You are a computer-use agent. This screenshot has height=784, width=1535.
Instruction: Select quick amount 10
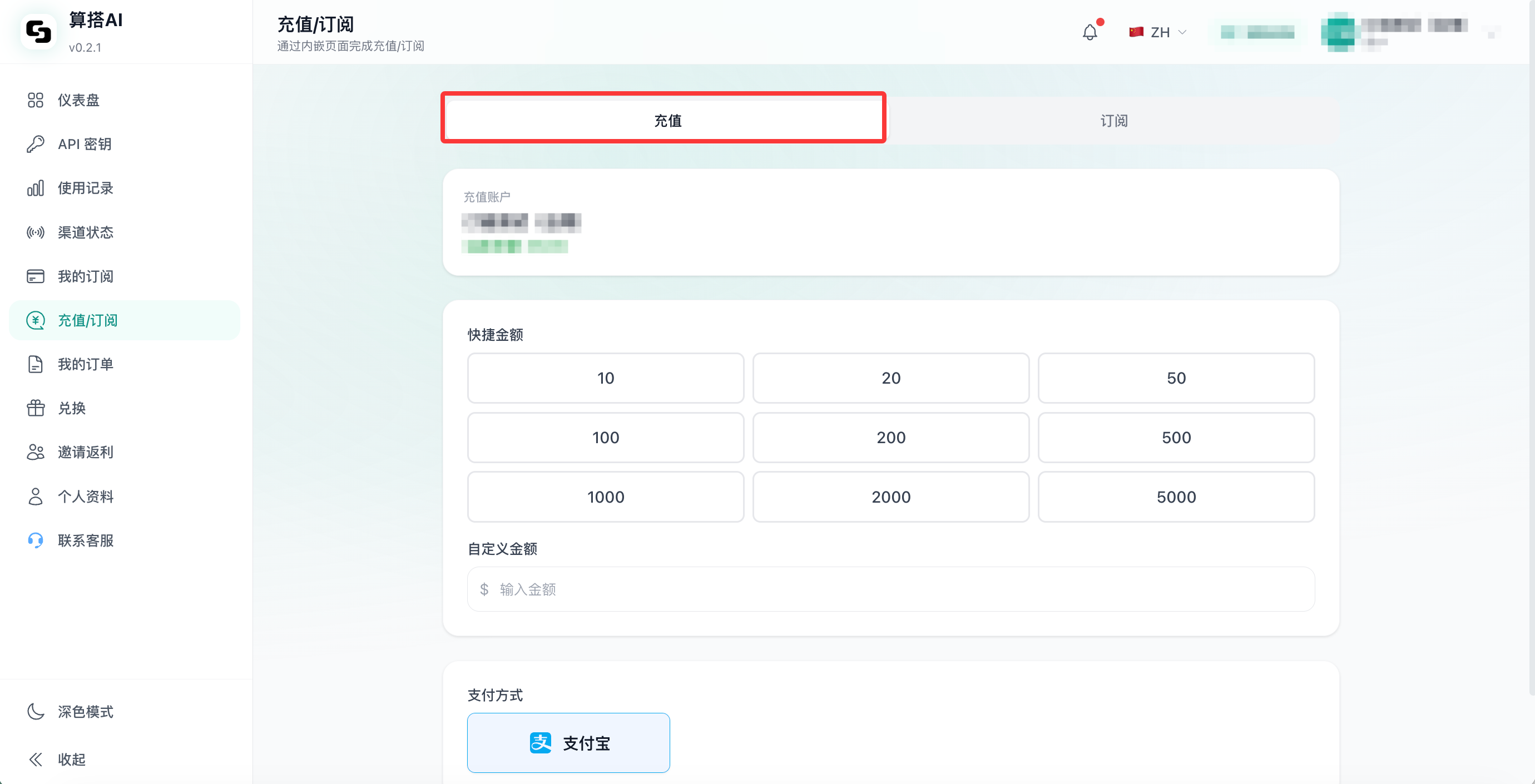pyautogui.click(x=606, y=378)
